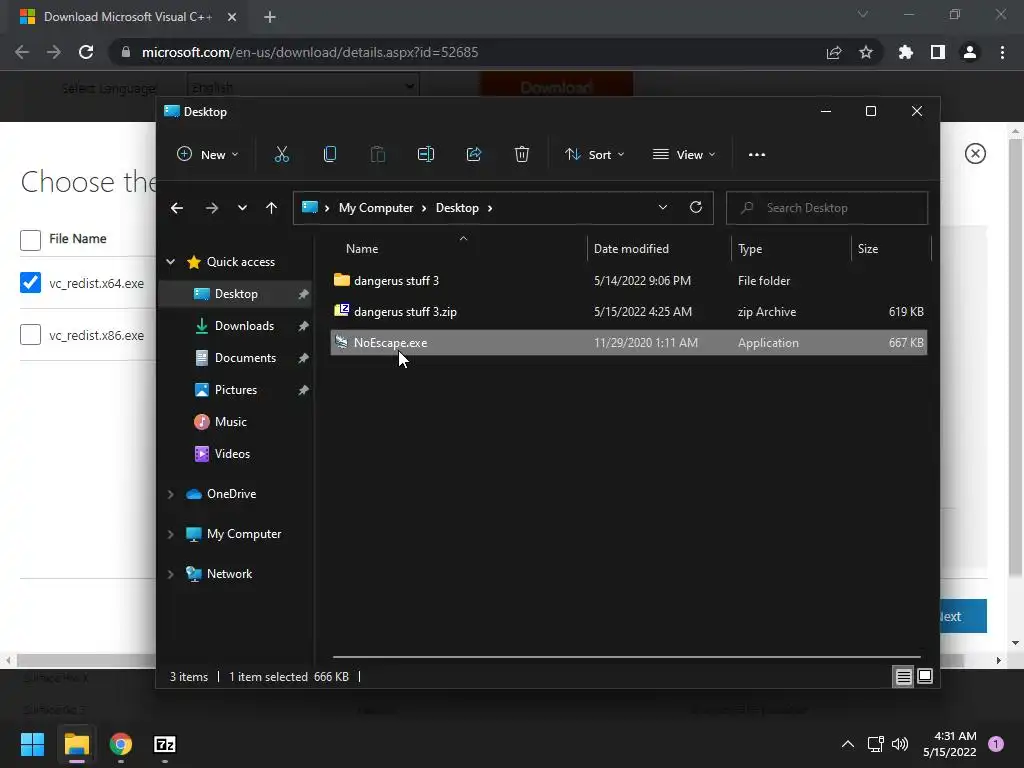Sort by the Type column header

(x=750, y=249)
